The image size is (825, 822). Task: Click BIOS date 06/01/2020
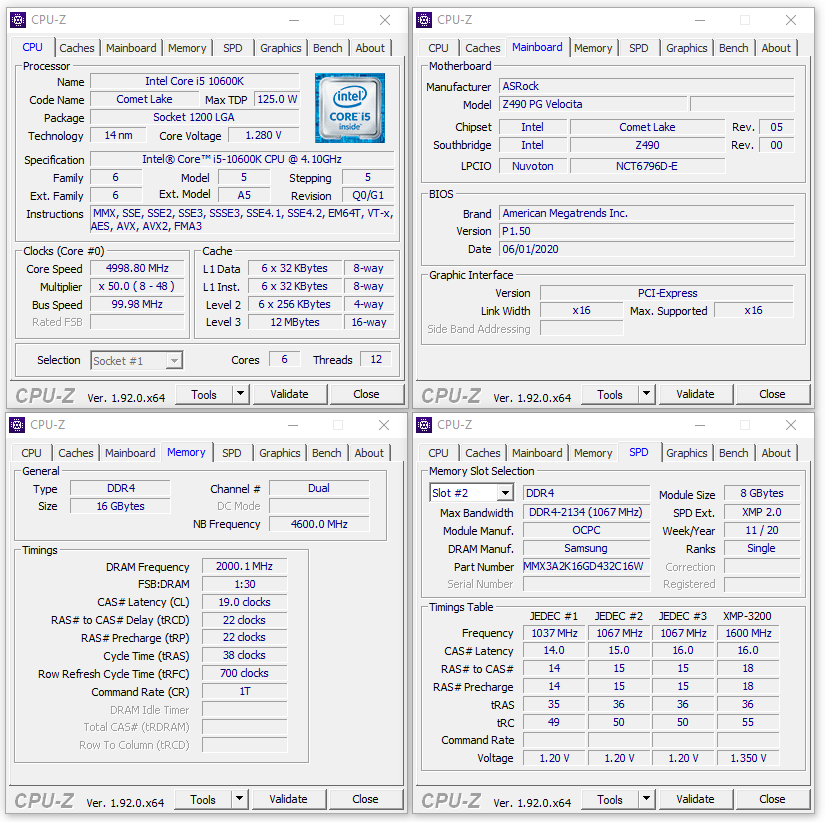[x=647, y=249]
